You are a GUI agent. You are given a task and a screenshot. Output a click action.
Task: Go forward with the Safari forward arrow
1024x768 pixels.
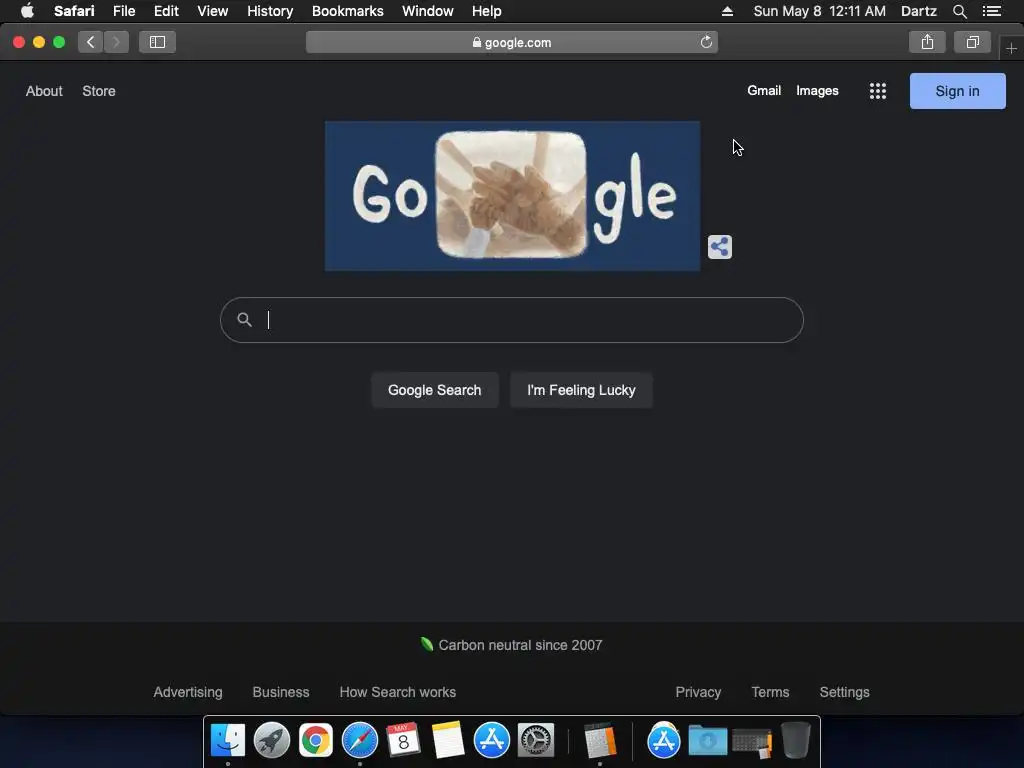tap(116, 42)
